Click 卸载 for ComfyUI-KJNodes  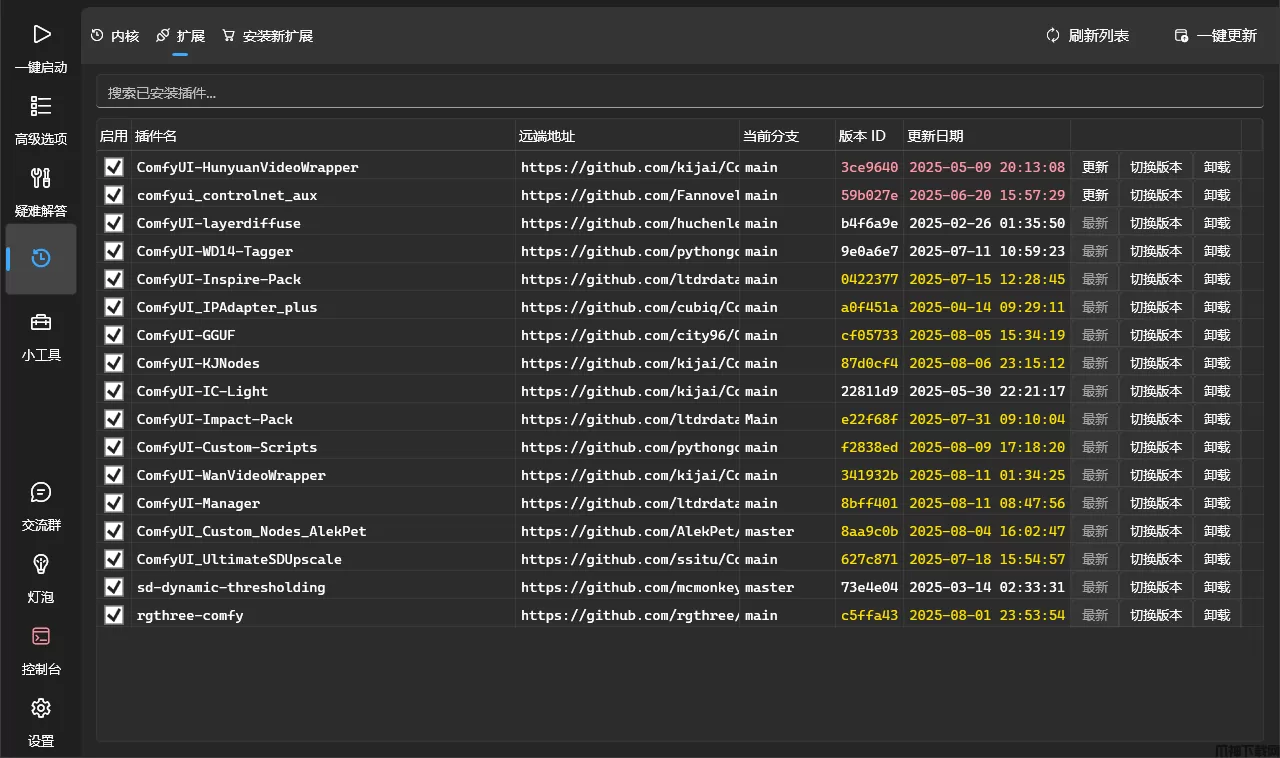(x=1217, y=363)
